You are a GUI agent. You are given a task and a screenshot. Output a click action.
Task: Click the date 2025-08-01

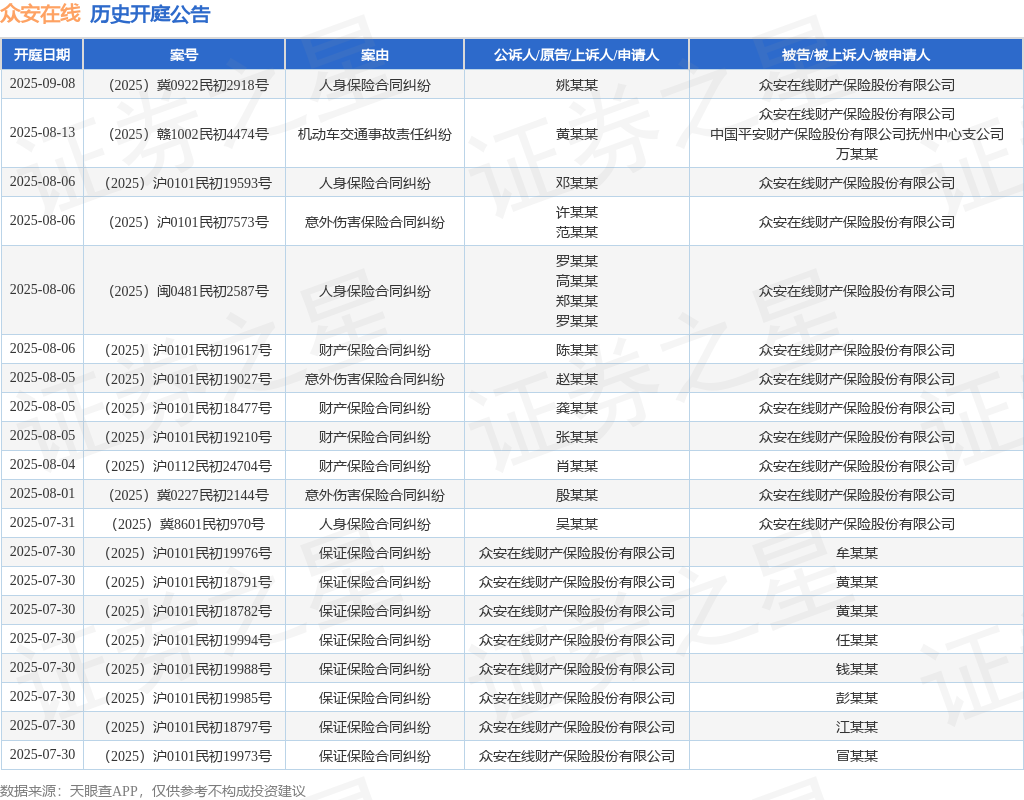point(42,494)
